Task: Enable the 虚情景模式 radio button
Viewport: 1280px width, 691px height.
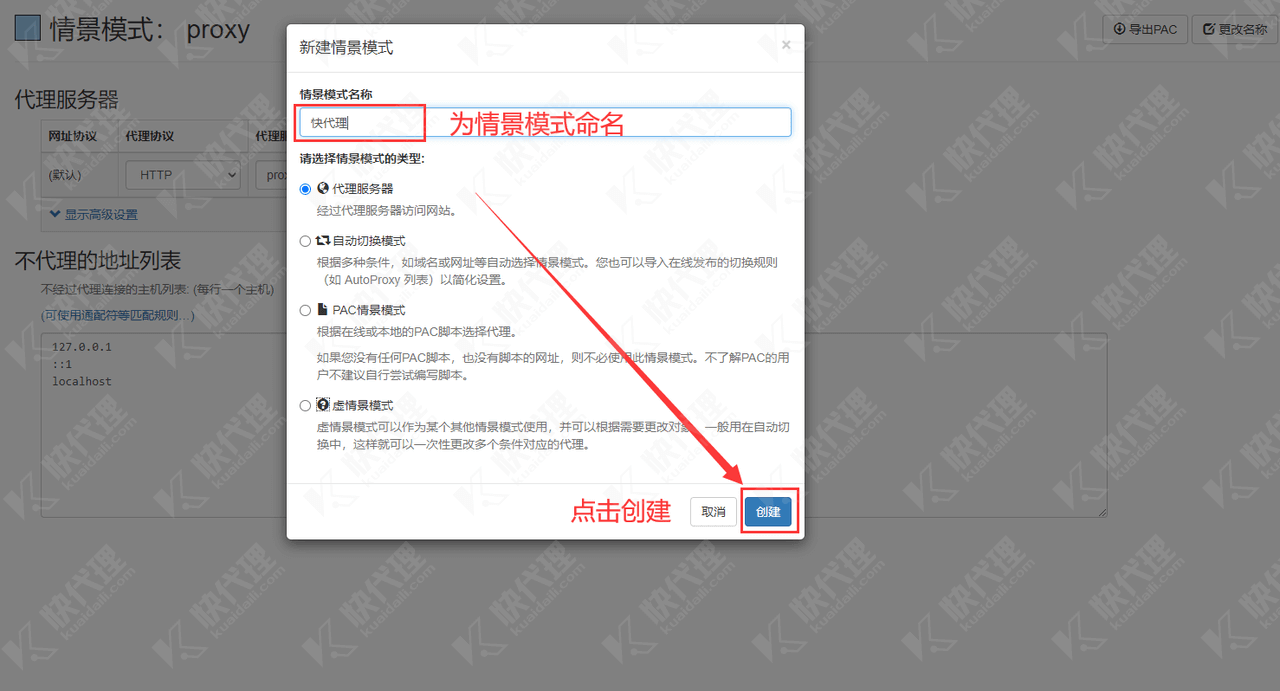Action: [x=306, y=406]
